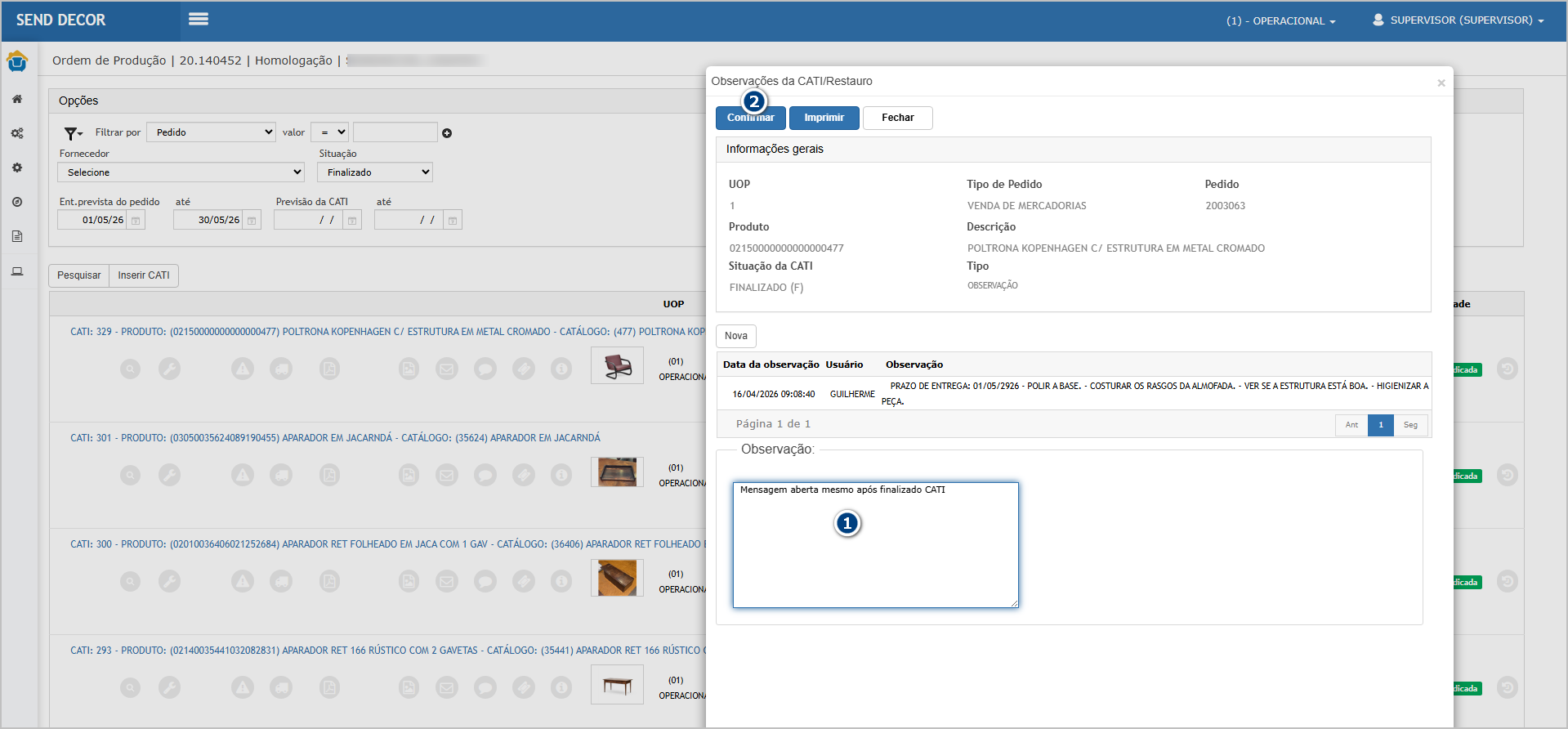1568x729 pixels.
Task: Open the multiple gears icon in sidebar
Action: pos(17,133)
